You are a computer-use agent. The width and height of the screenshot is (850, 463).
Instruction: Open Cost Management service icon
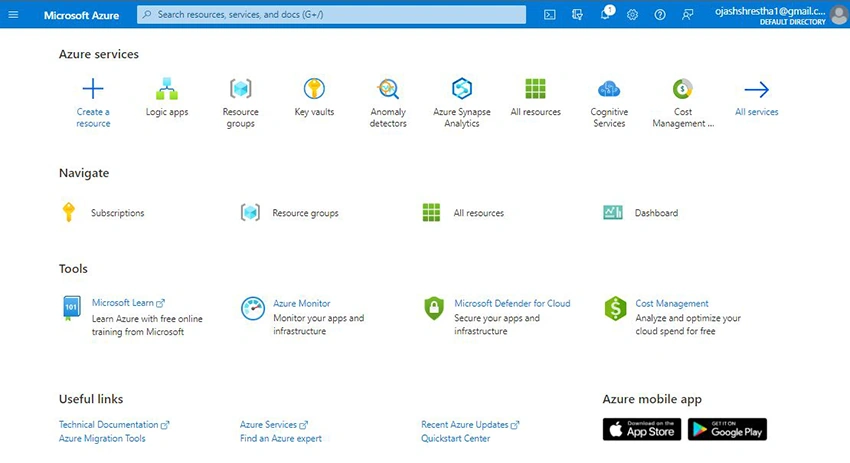pyautogui.click(x=682, y=89)
